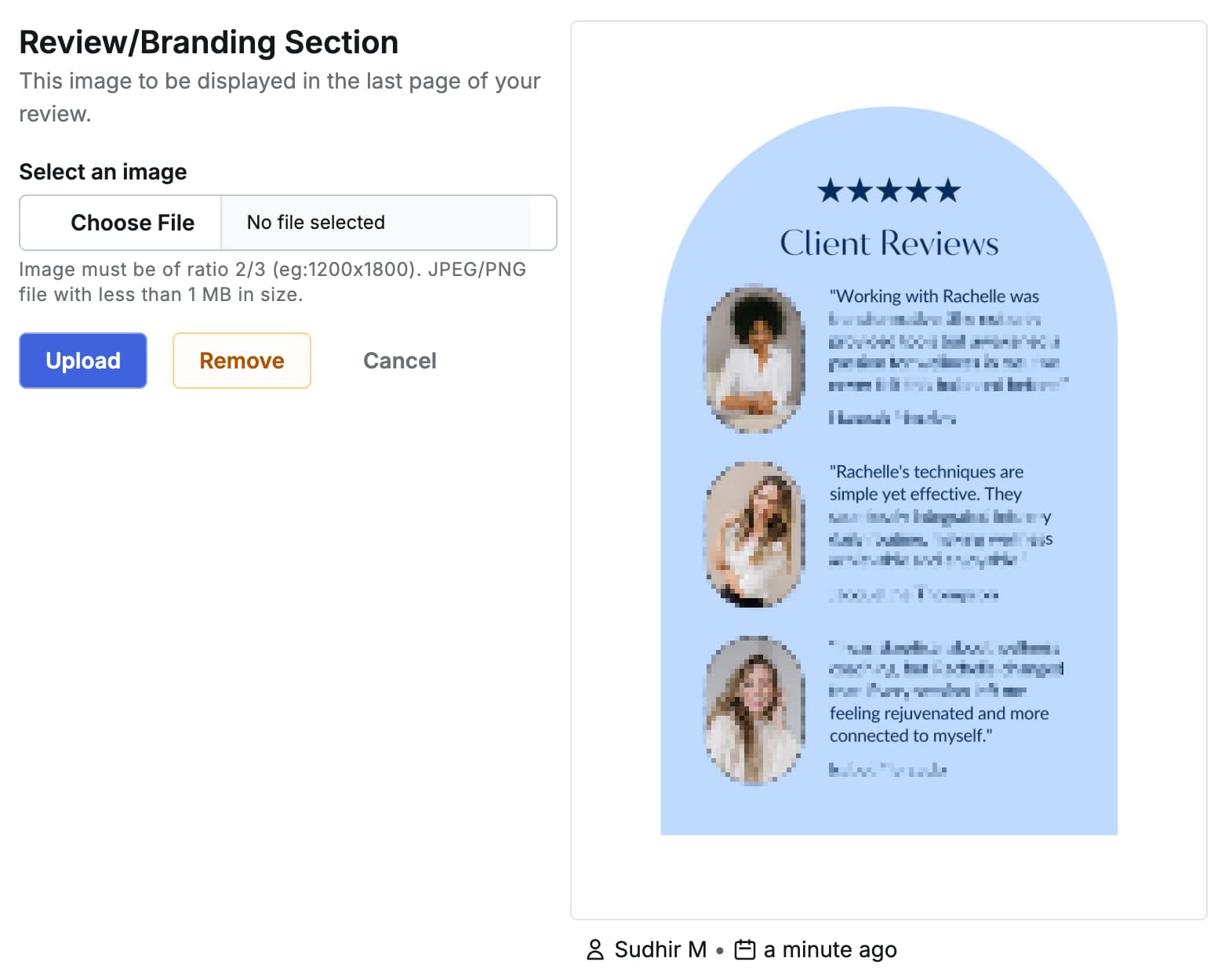Click the Sudhir M author label

click(660, 949)
